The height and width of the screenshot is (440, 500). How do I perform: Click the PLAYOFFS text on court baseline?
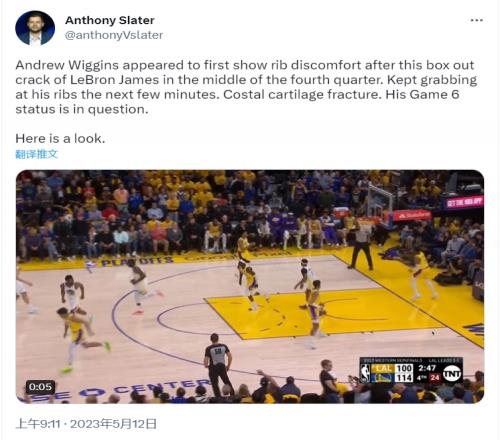[137, 262]
